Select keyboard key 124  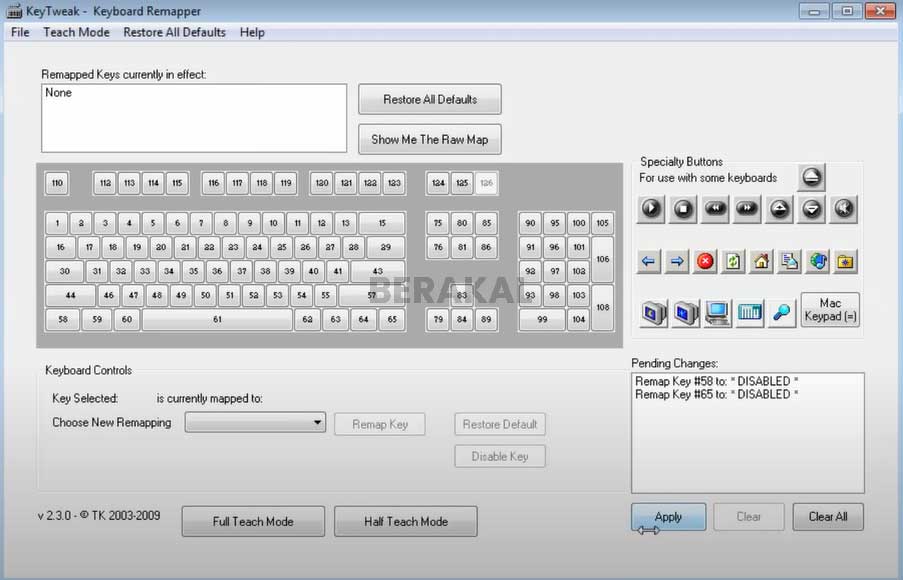pos(438,183)
